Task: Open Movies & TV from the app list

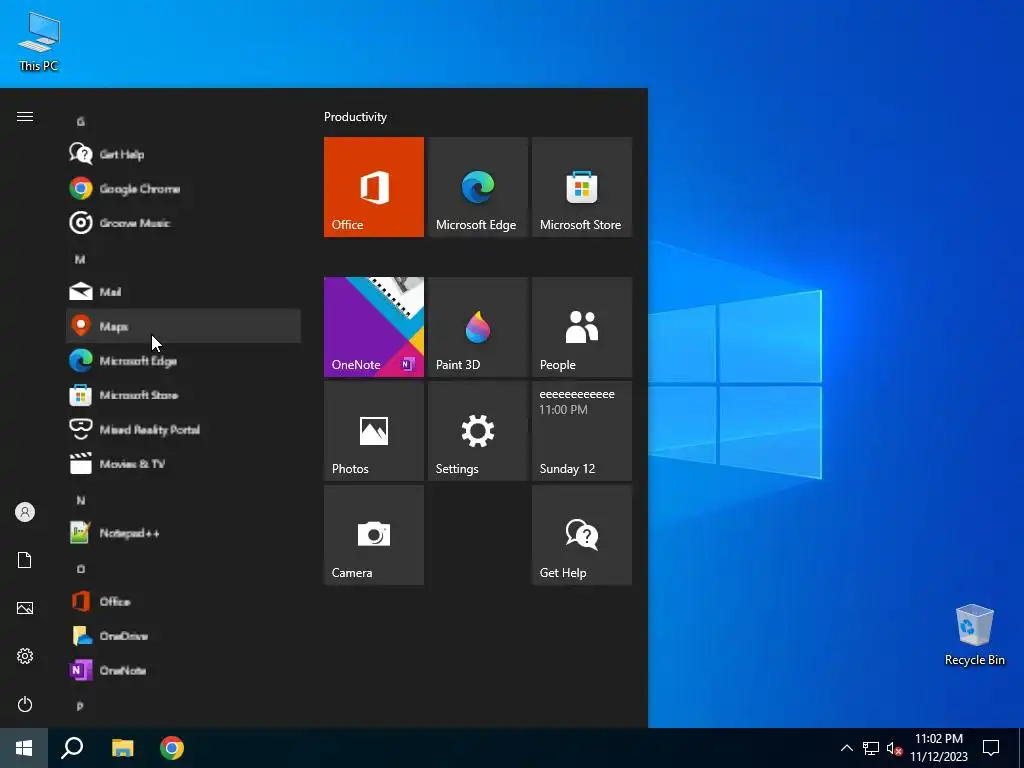Action: (x=184, y=464)
